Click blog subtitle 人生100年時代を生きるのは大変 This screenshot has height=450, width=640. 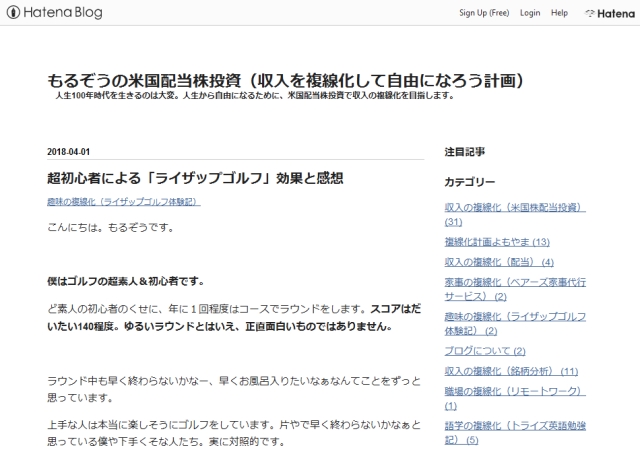point(255,96)
